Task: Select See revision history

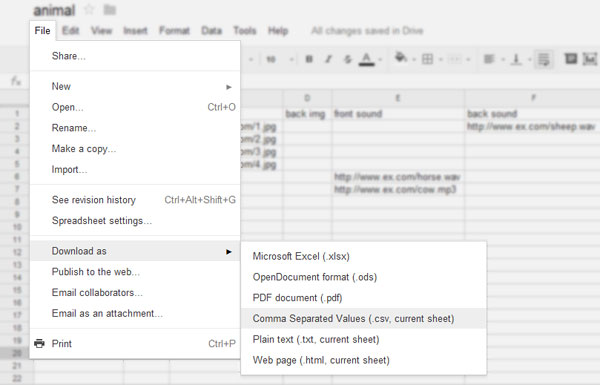Action: coord(135,200)
